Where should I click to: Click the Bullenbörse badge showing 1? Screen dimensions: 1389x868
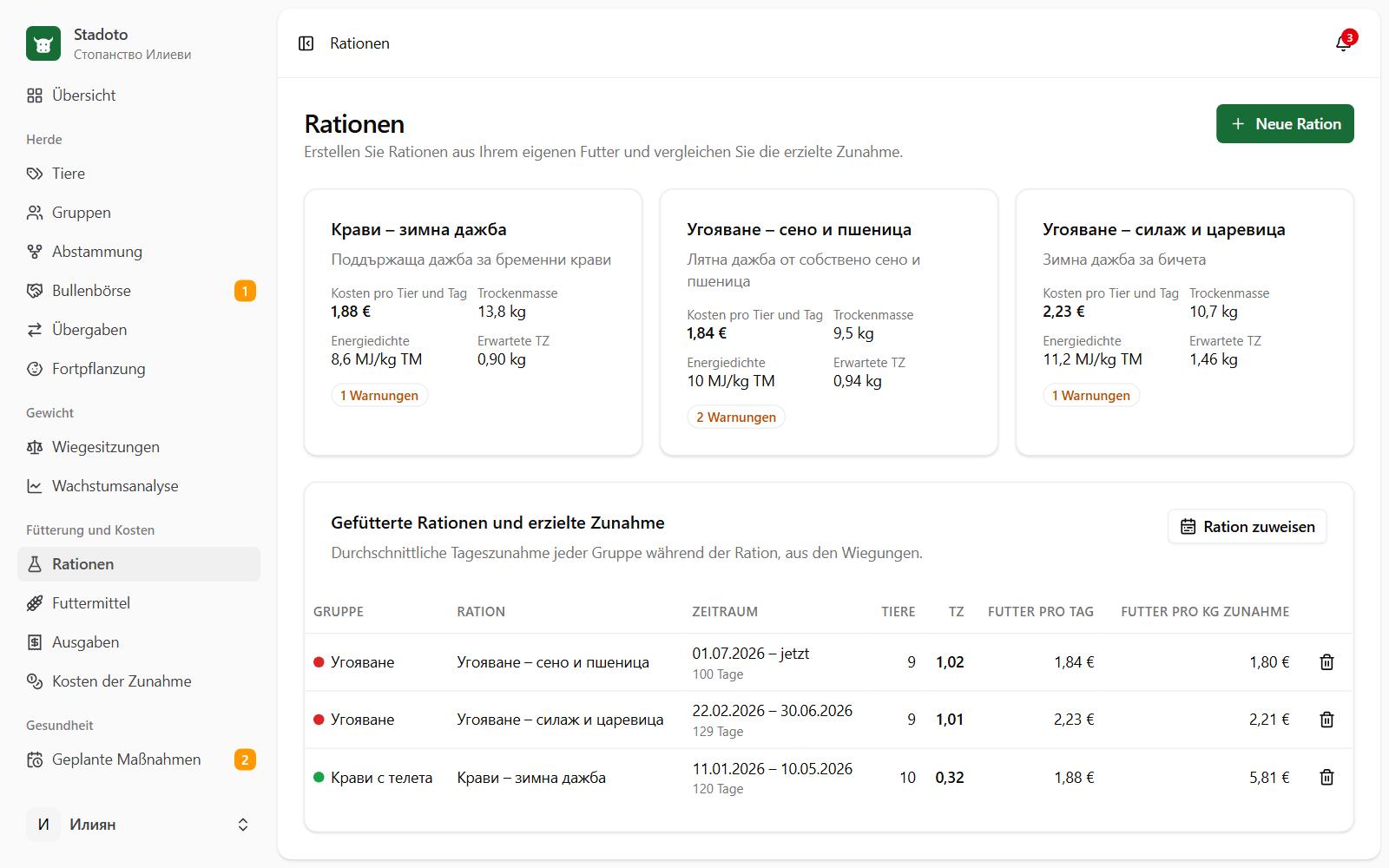[x=245, y=291]
